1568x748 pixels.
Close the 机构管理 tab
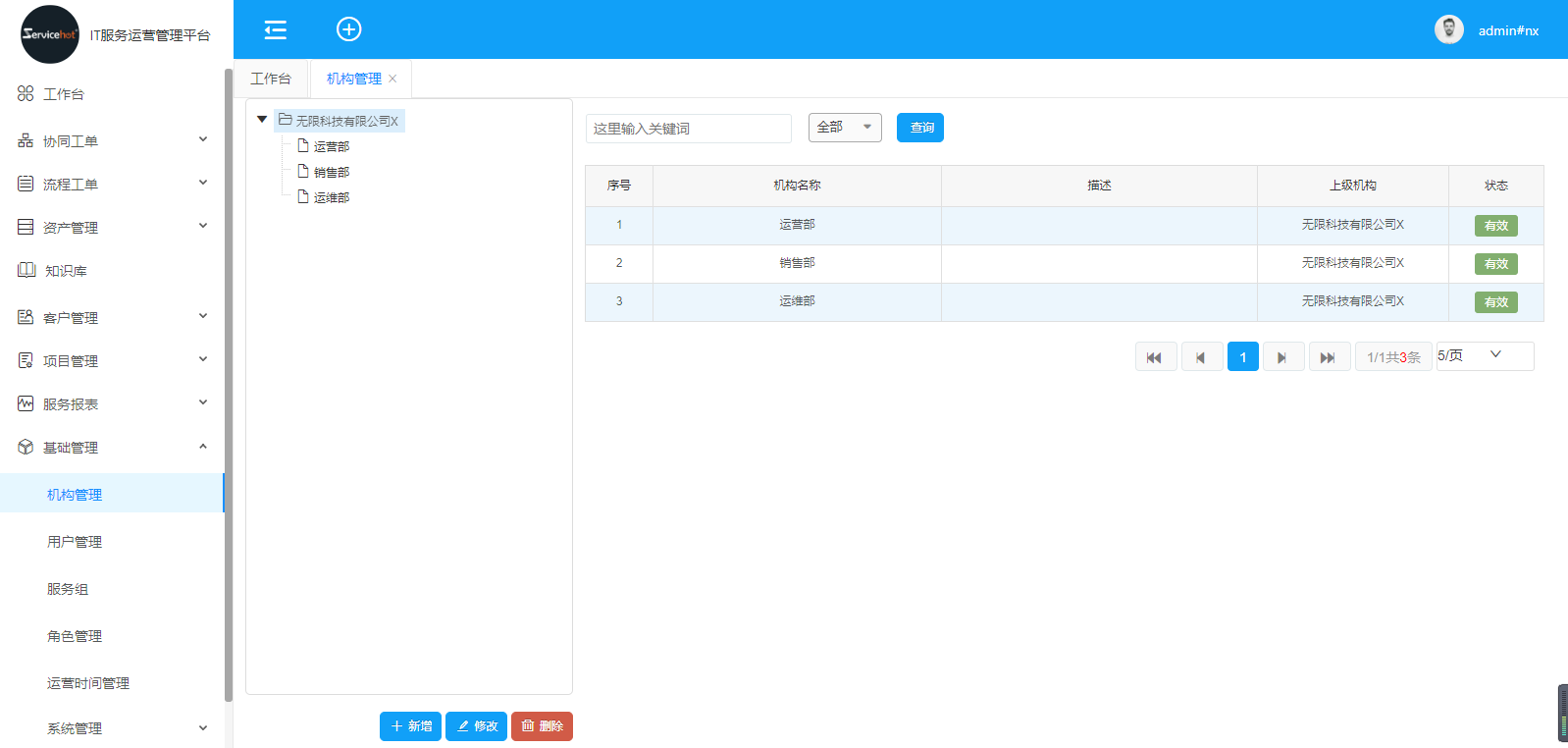(392, 79)
